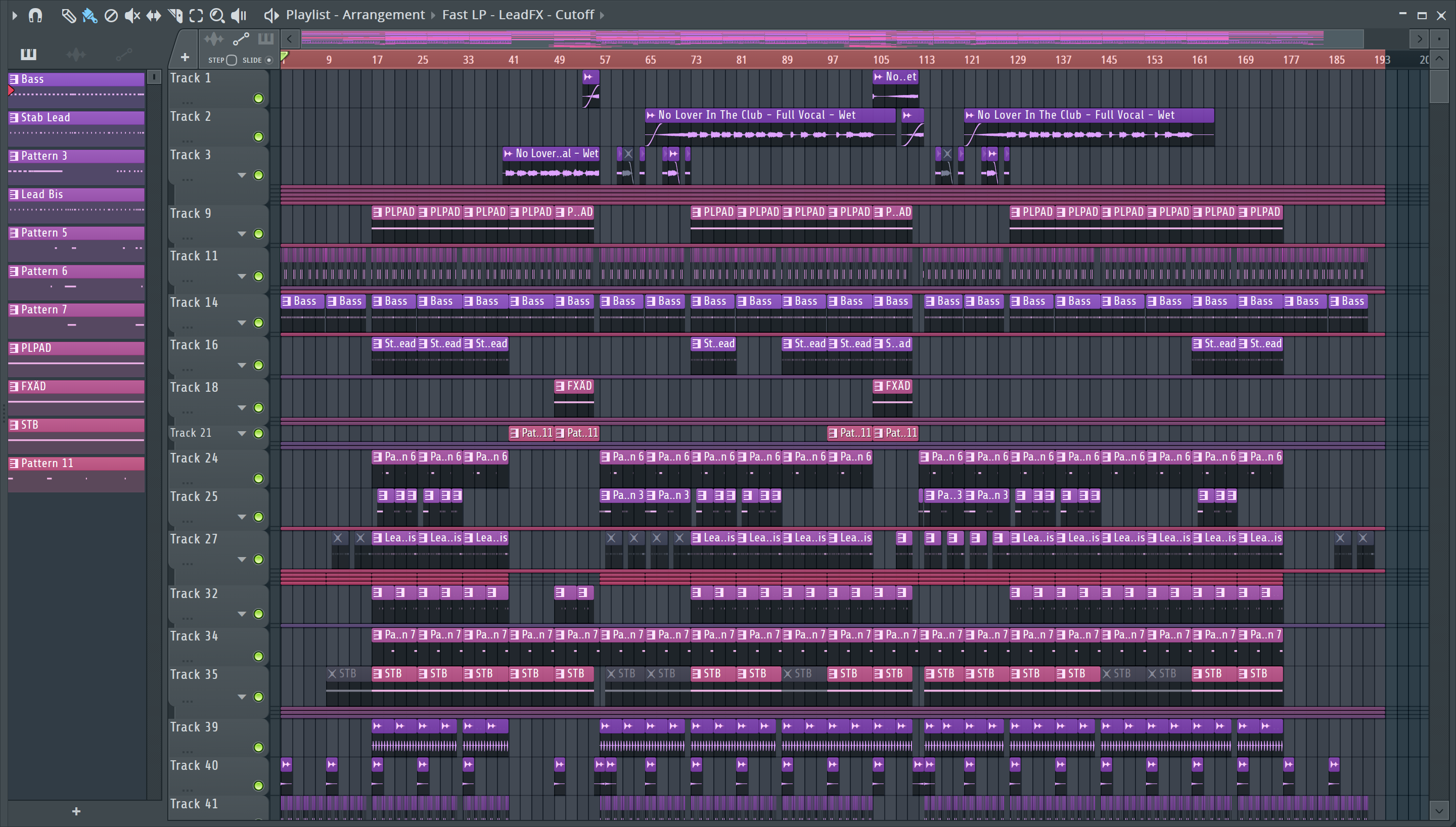Click the Track 11 header name

(x=194, y=256)
